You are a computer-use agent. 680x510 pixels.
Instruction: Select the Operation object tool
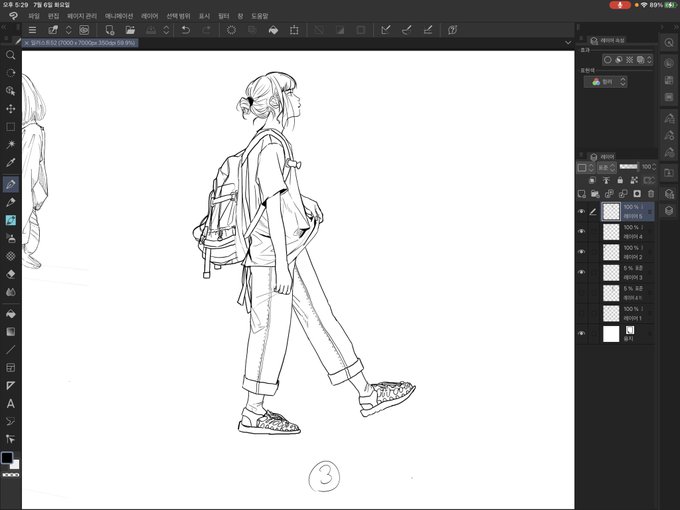(x=10, y=91)
